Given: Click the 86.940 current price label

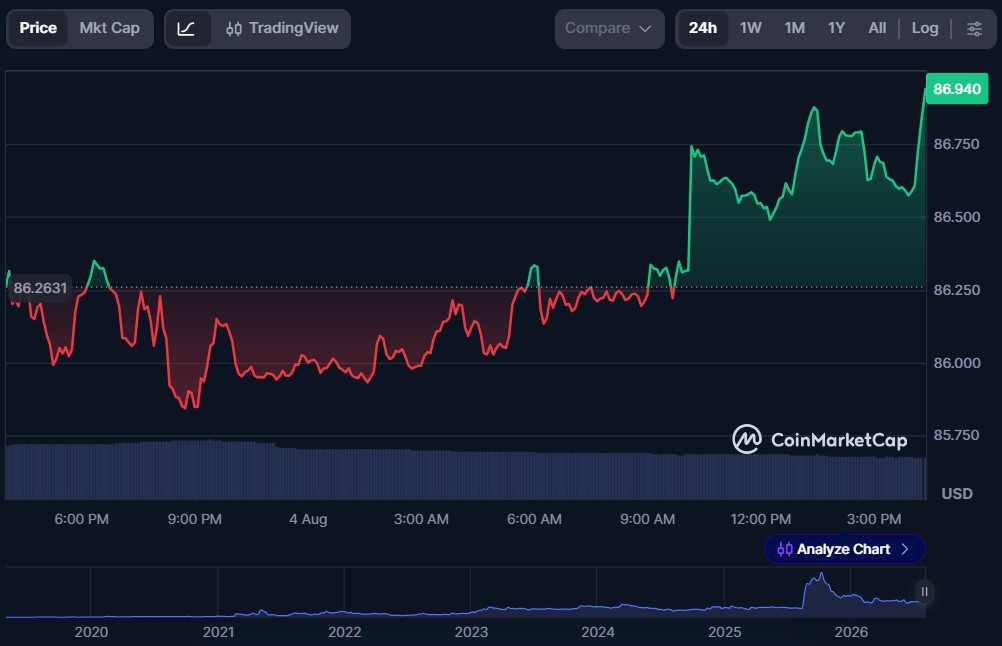Looking at the screenshot, I should (x=957, y=89).
